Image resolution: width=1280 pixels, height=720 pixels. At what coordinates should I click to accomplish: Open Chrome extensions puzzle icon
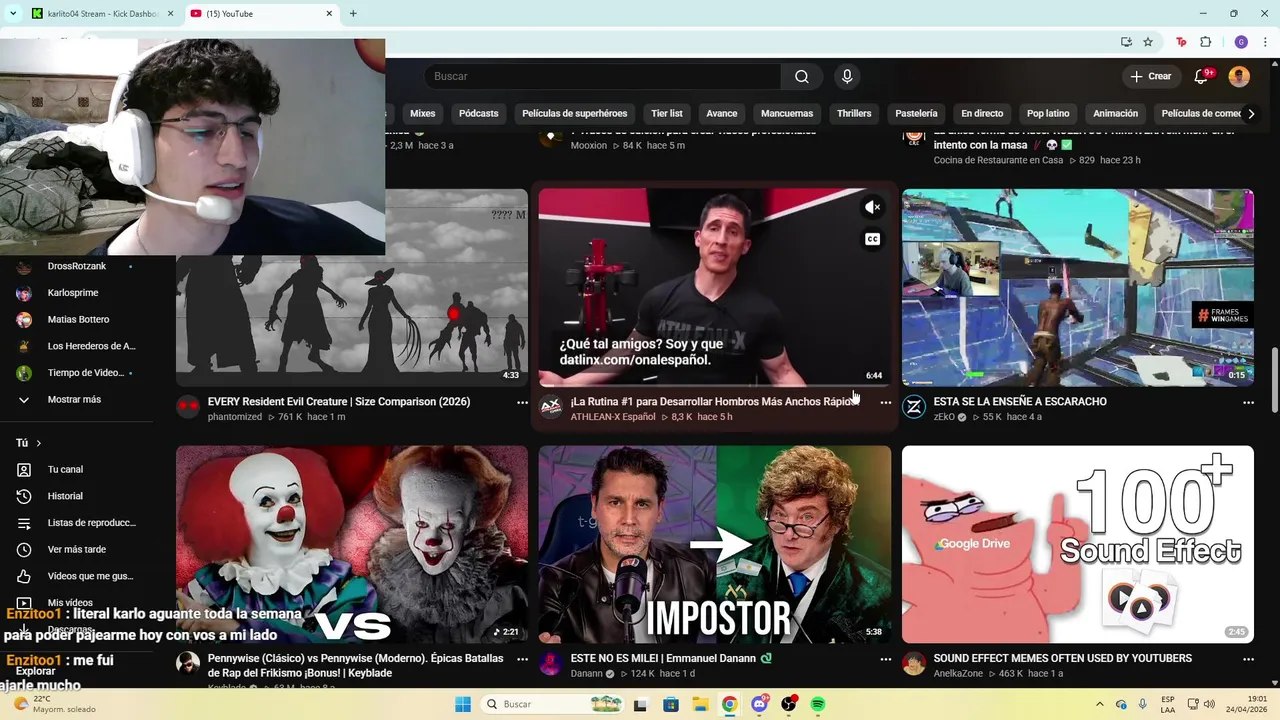pyautogui.click(x=1205, y=42)
